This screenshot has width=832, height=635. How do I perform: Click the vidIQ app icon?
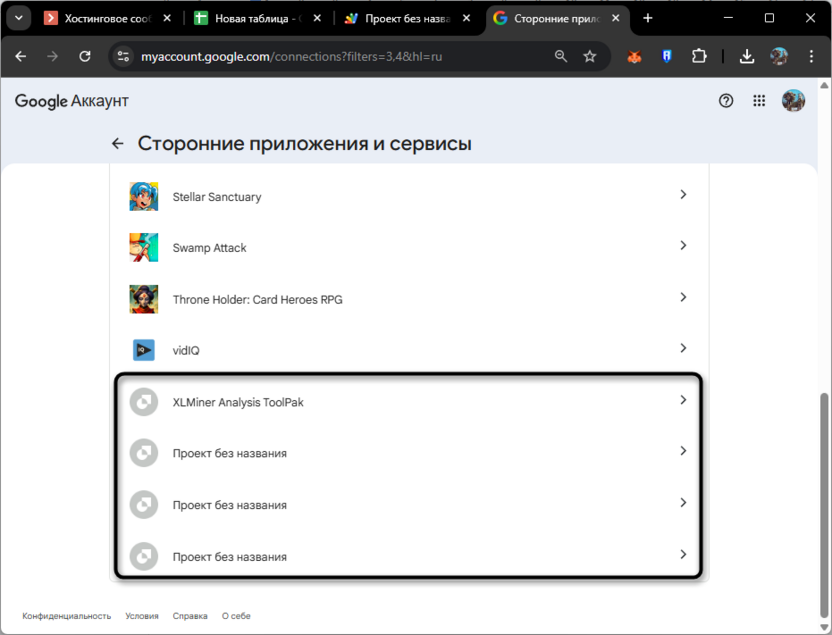143,350
